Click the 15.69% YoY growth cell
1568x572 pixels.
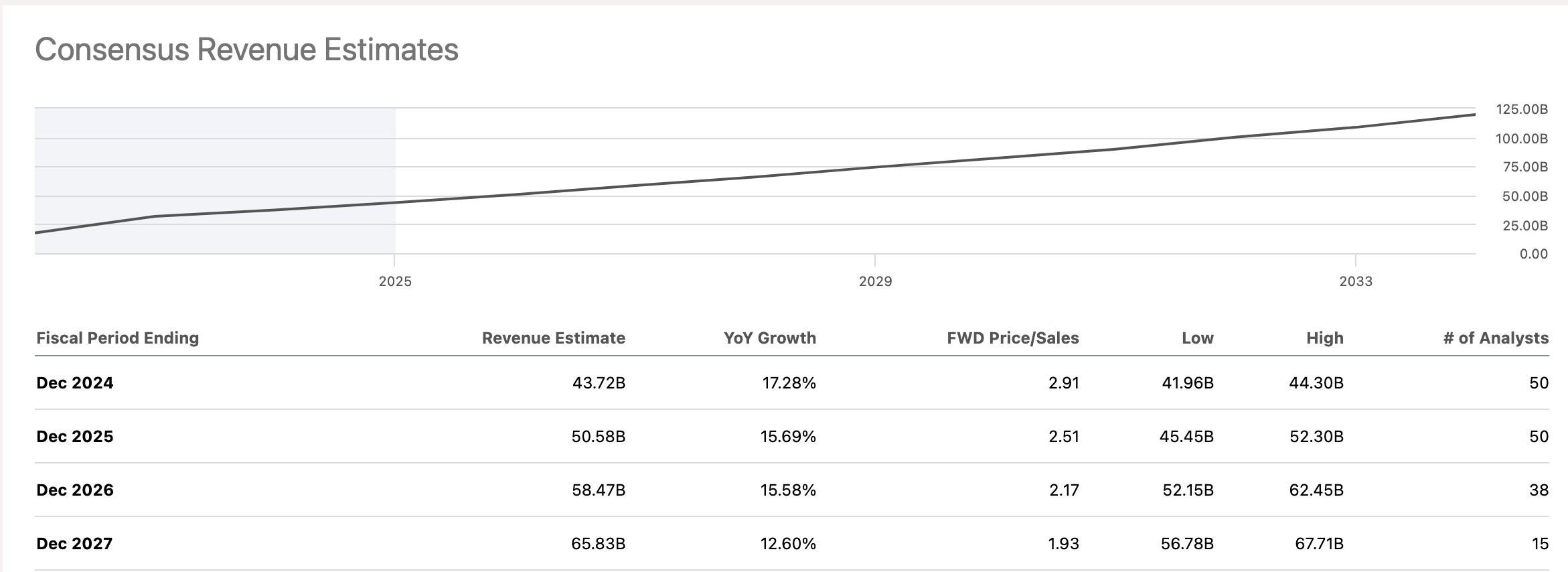click(787, 437)
